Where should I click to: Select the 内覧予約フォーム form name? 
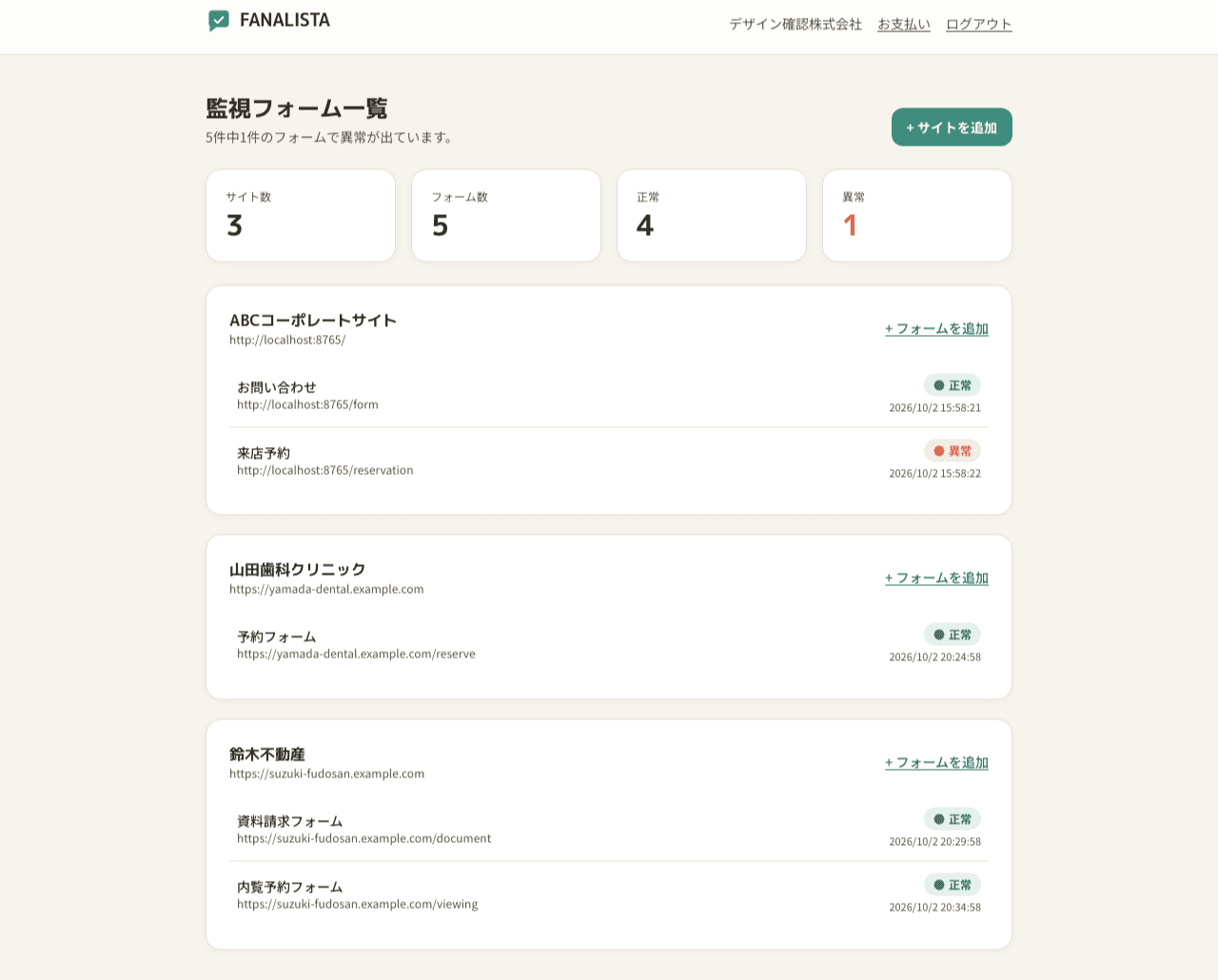[290, 887]
